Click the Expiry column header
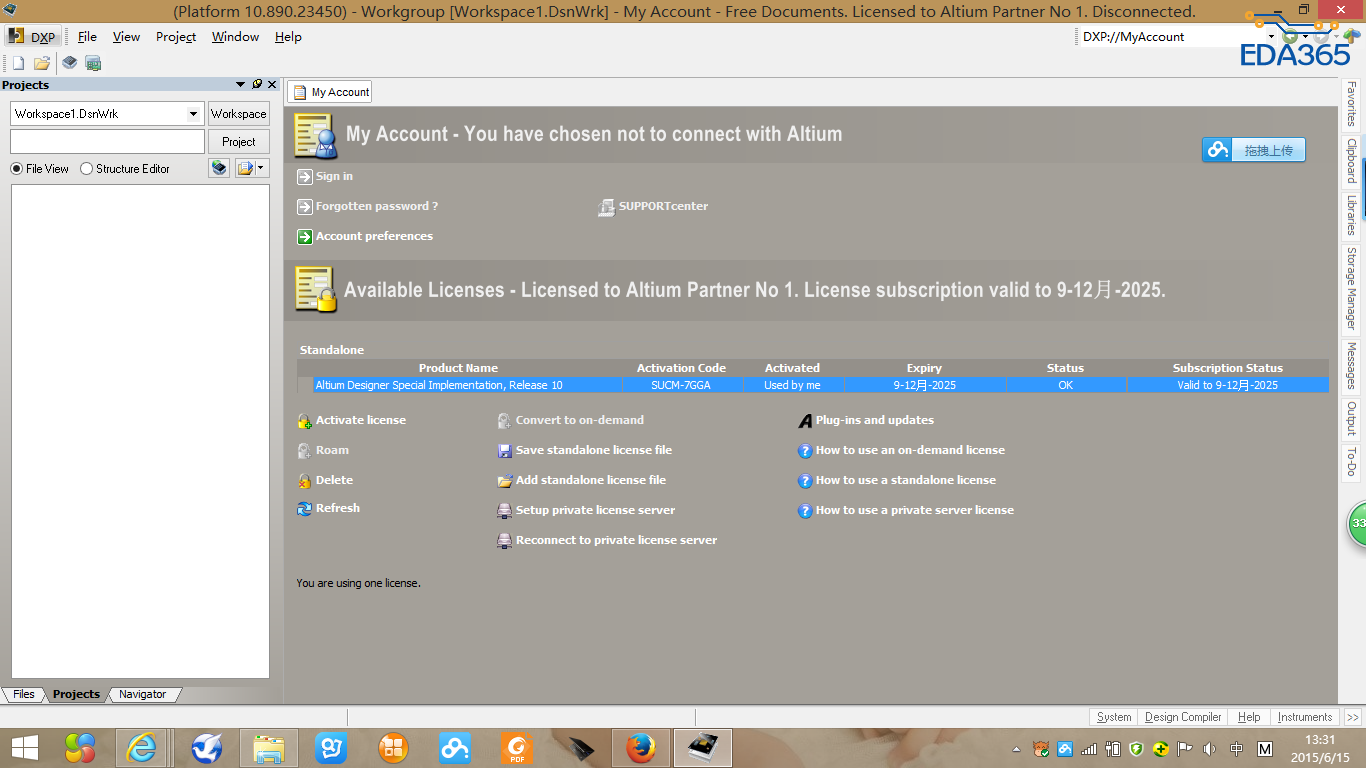The height and width of the screenshot is (768, 1366). 924,368
